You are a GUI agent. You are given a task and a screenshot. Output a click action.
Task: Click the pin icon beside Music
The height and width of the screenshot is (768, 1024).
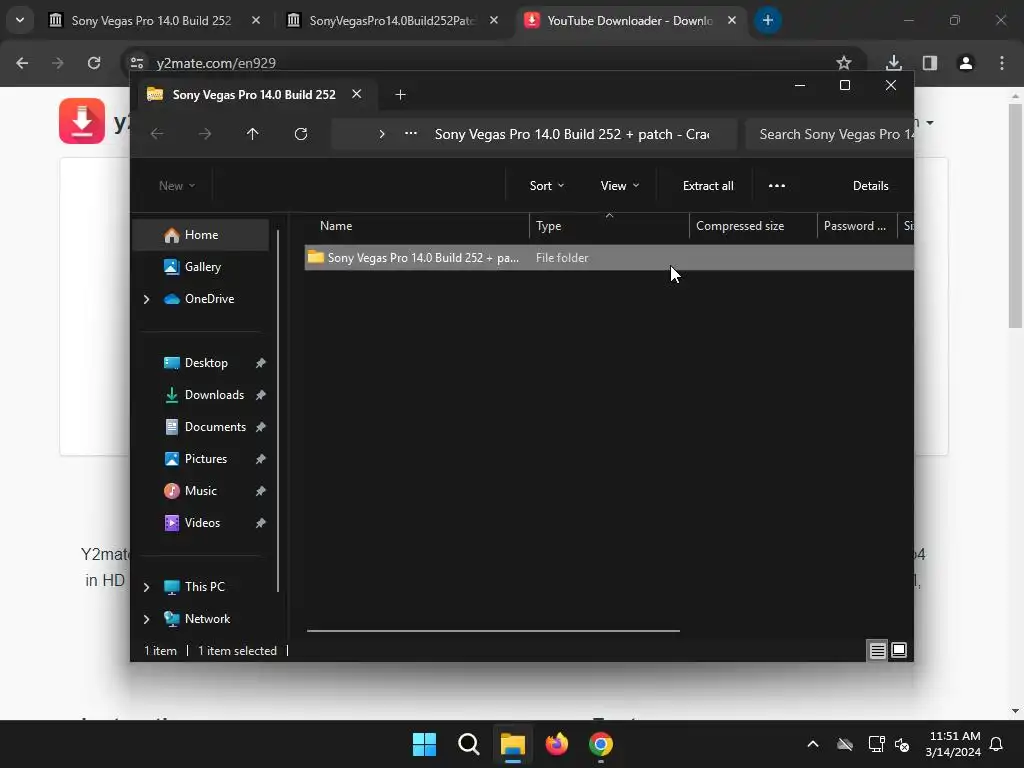261,491
